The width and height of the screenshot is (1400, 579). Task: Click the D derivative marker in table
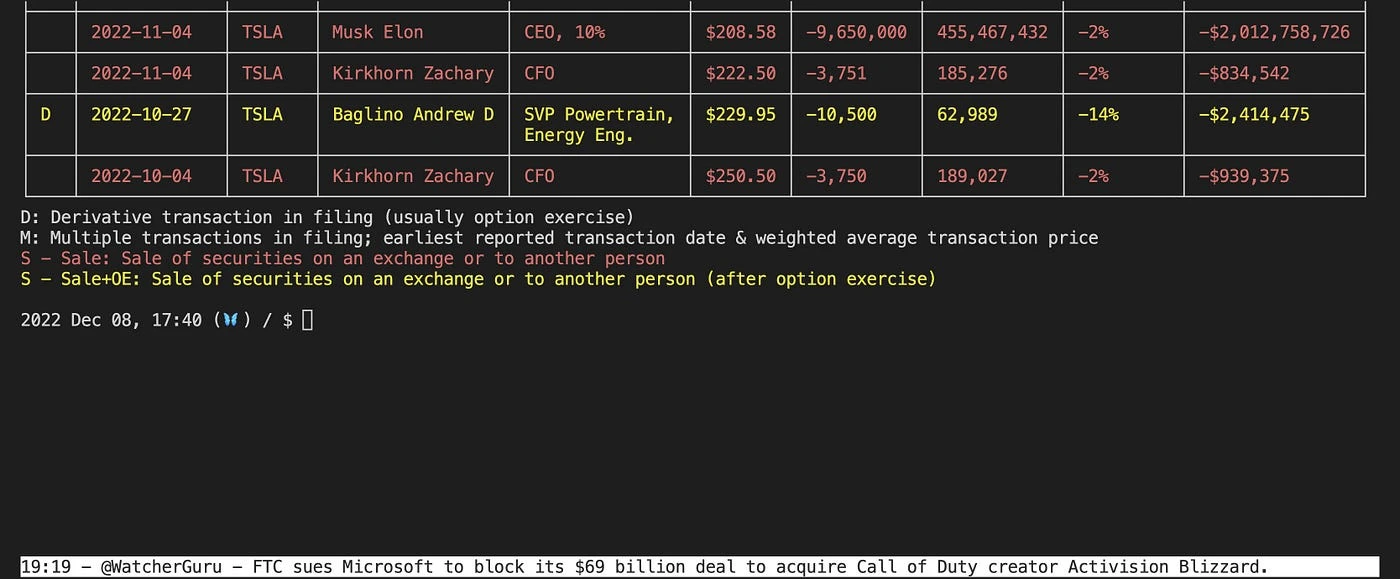(46, 114)
